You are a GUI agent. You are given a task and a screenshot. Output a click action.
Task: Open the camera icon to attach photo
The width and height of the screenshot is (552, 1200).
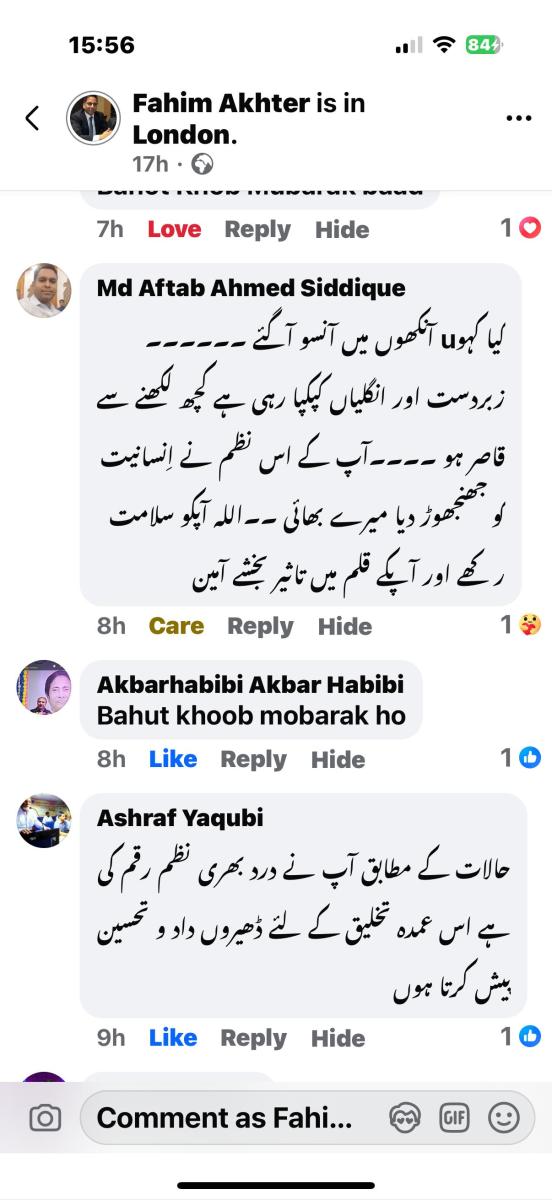click(x=45, y=1118)
